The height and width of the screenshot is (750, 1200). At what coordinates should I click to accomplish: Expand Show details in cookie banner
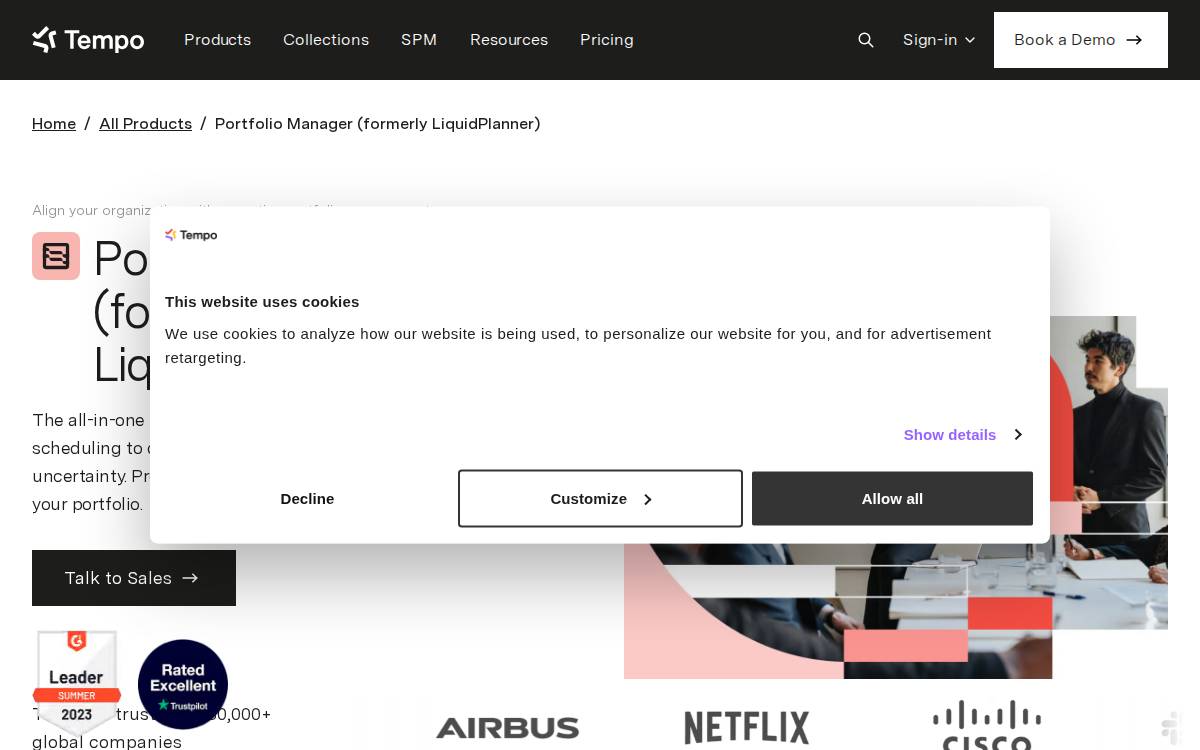(962, 434)
